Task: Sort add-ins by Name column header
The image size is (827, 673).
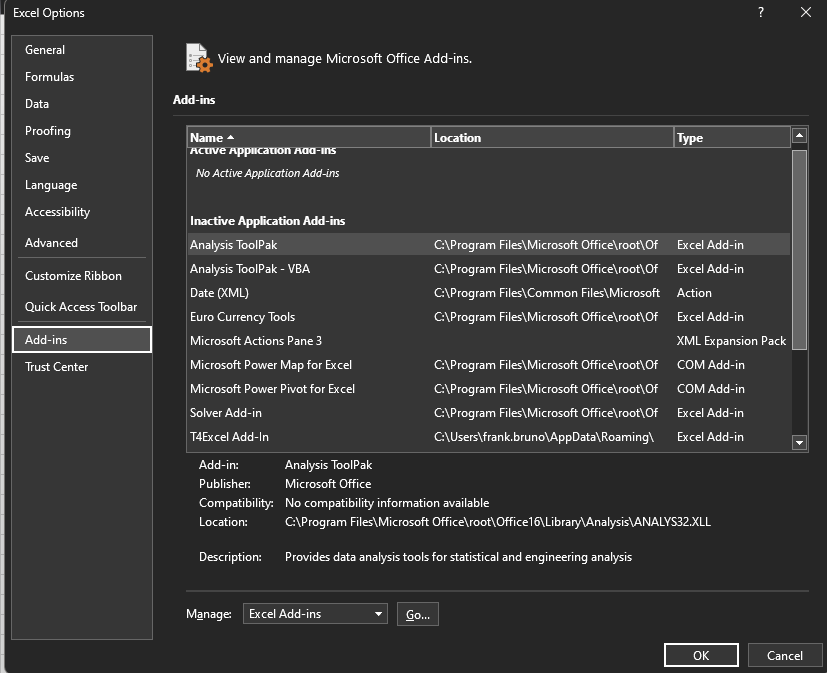Action: (x=308, y=138)
